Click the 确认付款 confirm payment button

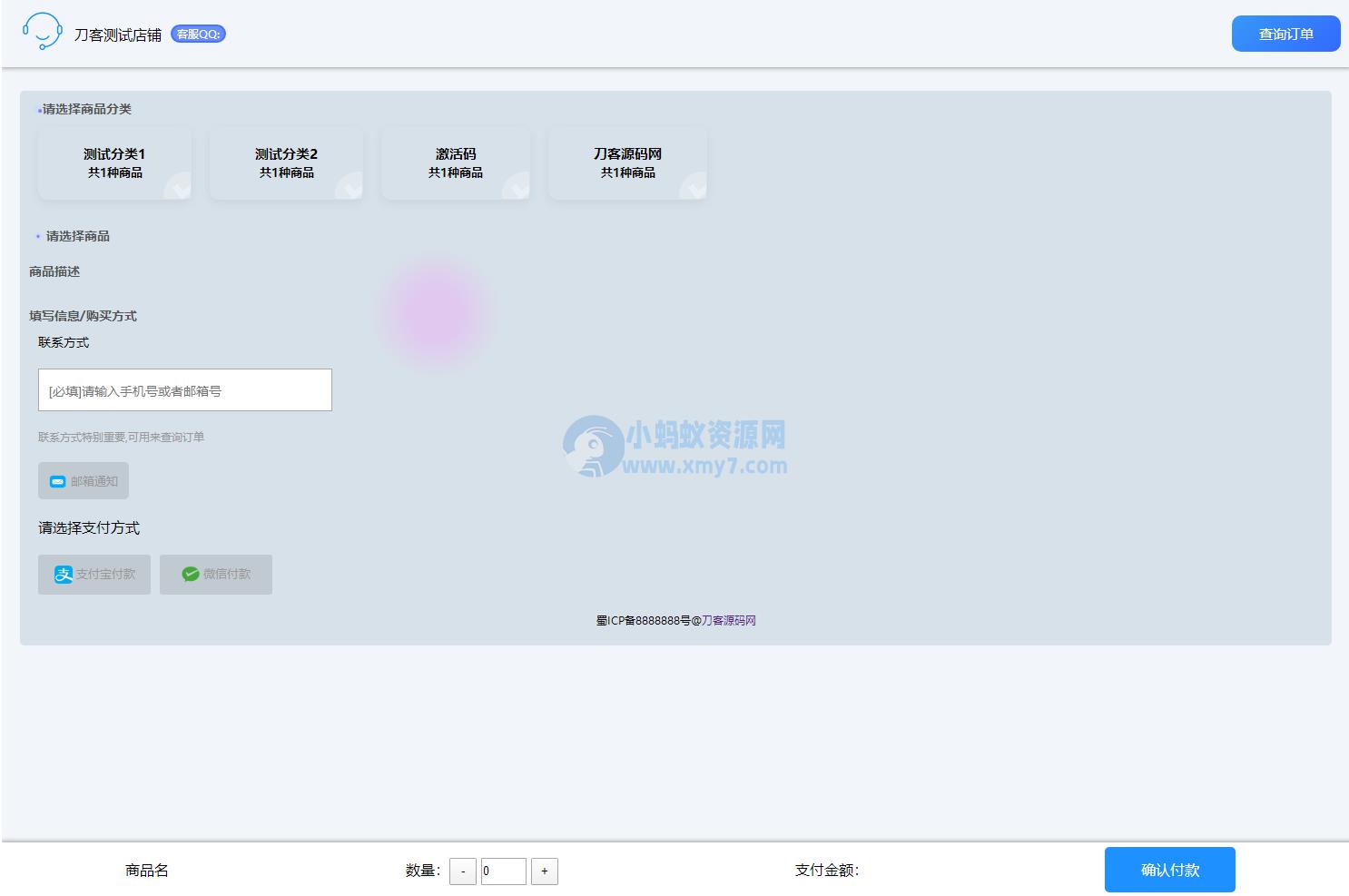(1170, 870)
